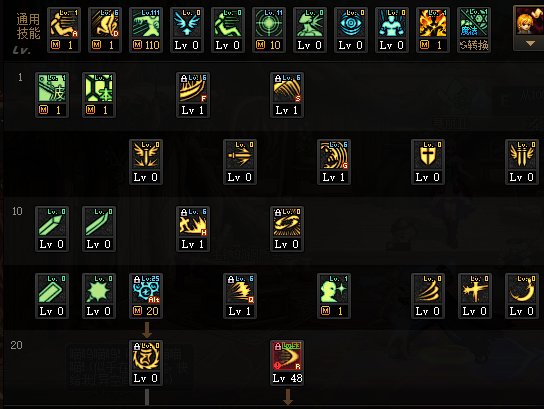Select the level 110 green sprint skill
Screen dimensions: 544x409
click(x=146, y=30)
